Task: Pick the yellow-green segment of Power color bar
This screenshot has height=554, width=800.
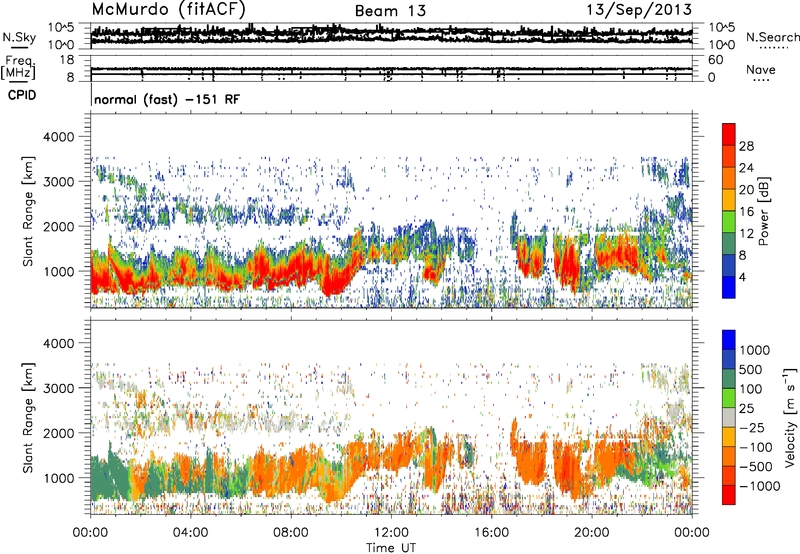Action: (729, 222)
